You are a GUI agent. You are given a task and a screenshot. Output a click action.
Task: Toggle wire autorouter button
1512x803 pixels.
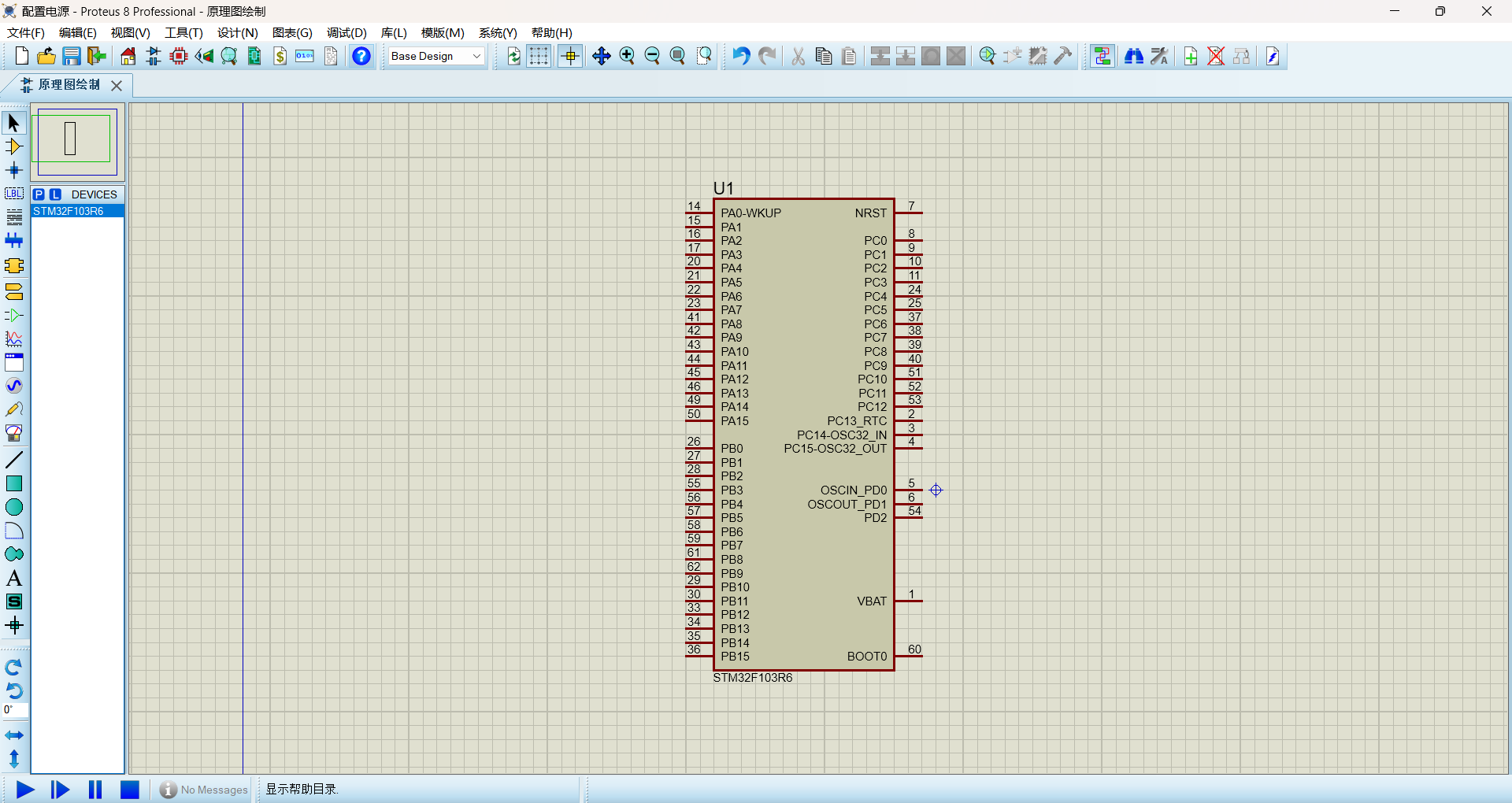point(1102,56)
